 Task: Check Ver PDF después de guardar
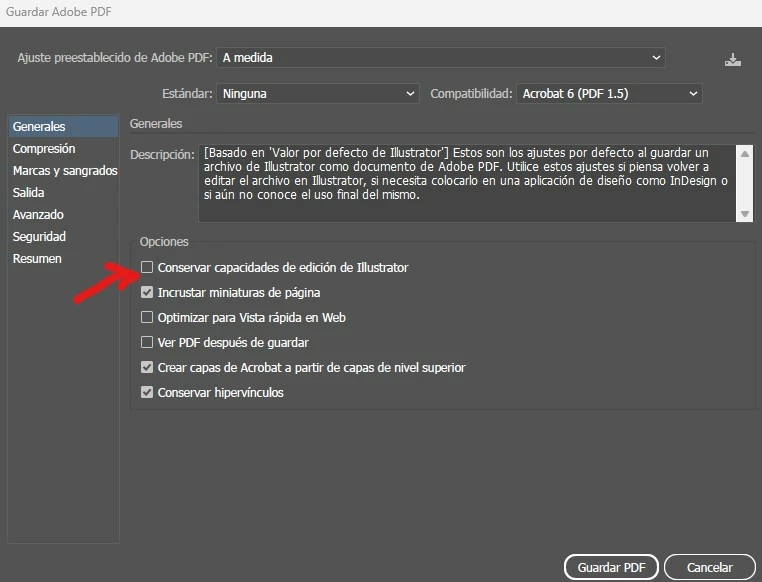click(x=147, y=342)
